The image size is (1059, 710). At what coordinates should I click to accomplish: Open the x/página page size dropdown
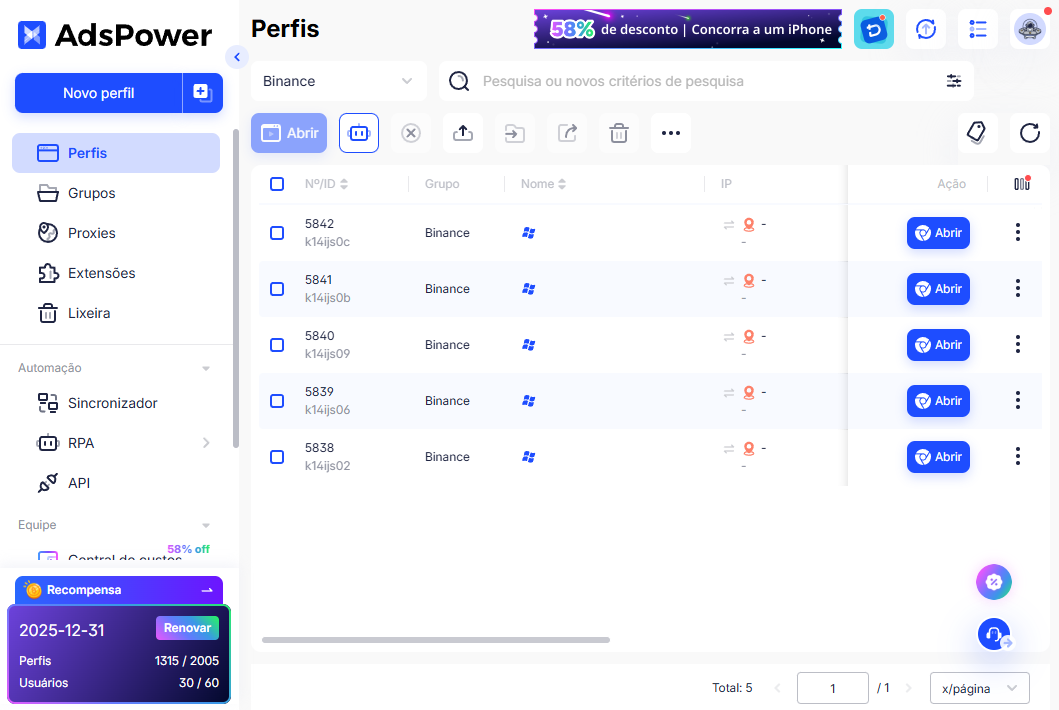(x=980, y=688)
